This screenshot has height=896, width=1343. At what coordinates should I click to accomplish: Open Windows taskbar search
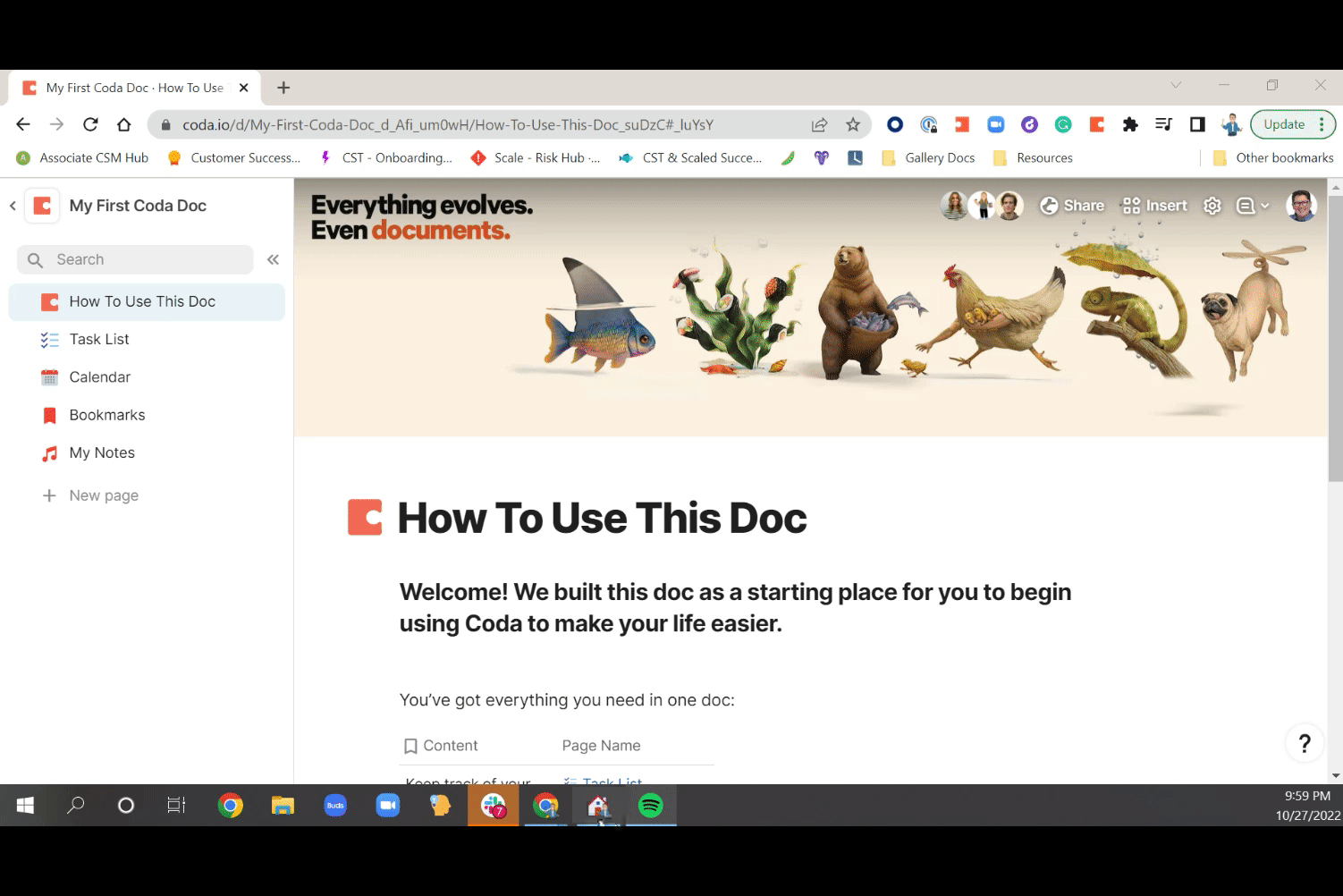click(76, 806)
